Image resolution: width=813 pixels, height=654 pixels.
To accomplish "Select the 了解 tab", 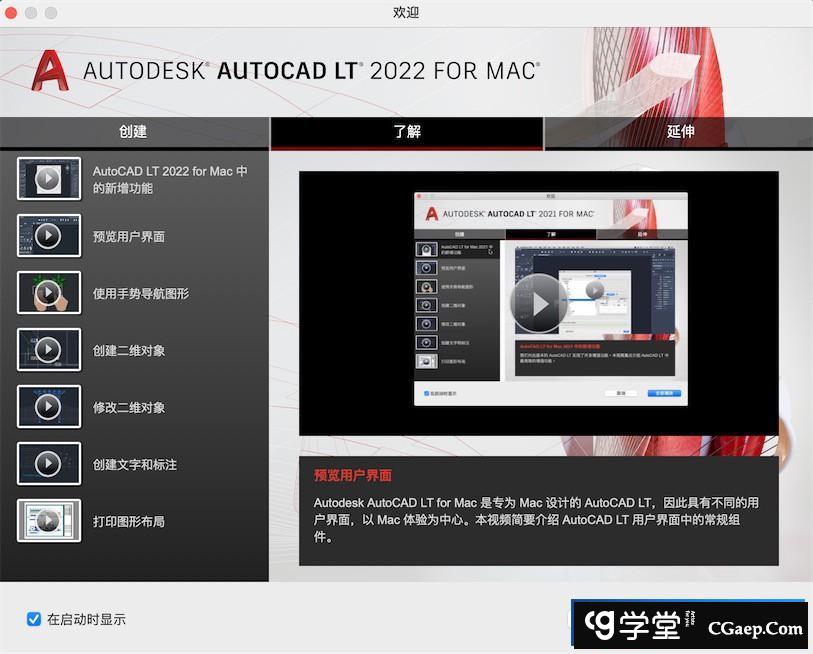I will 406,132.
